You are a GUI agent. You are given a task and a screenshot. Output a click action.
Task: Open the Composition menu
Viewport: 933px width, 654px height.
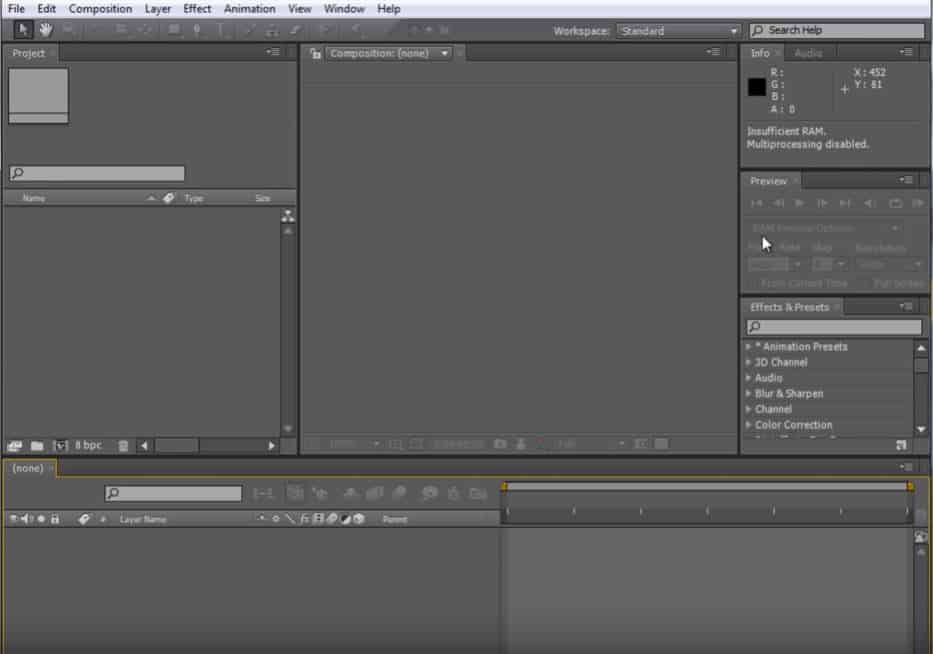tap(100, 9)
